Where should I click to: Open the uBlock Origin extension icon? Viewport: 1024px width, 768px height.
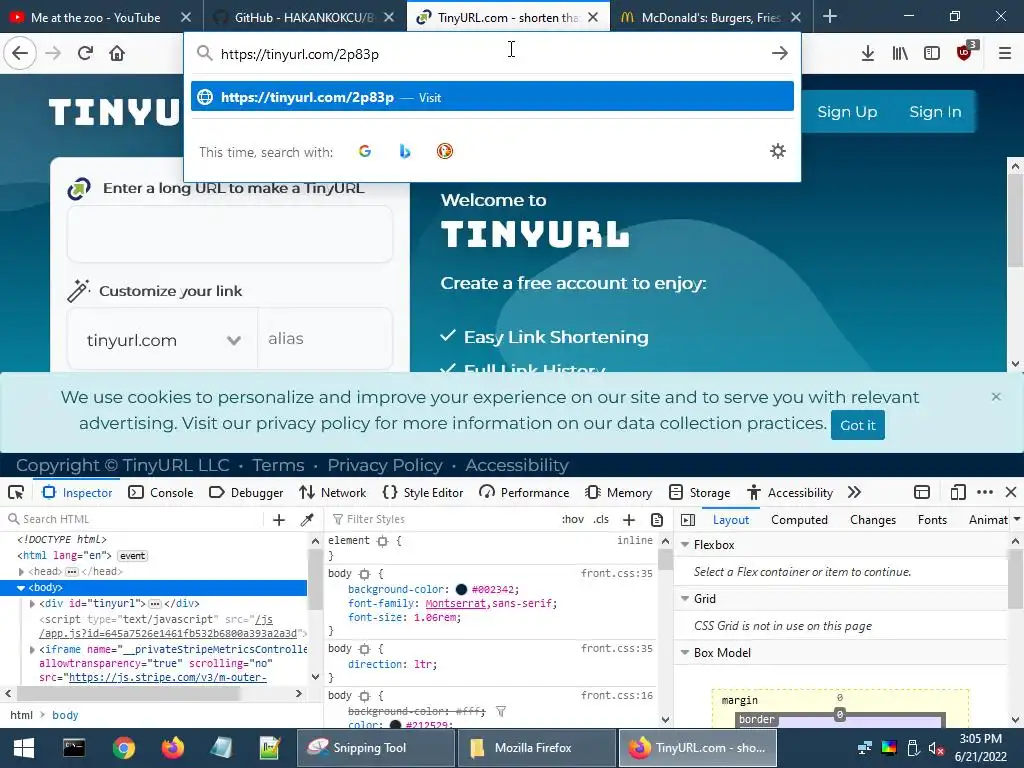pos(966,52)
